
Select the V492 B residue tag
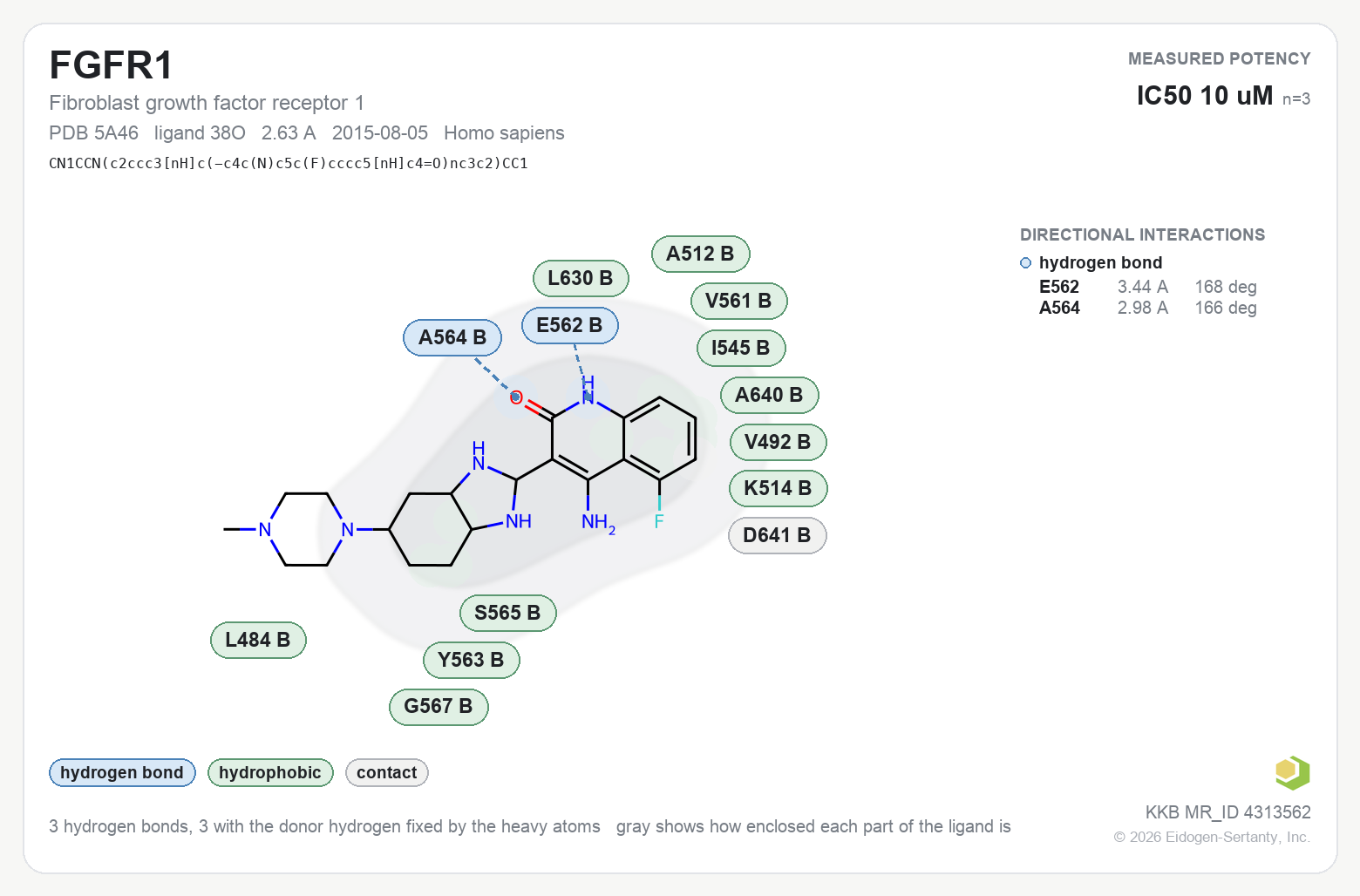tap(779, 442)
